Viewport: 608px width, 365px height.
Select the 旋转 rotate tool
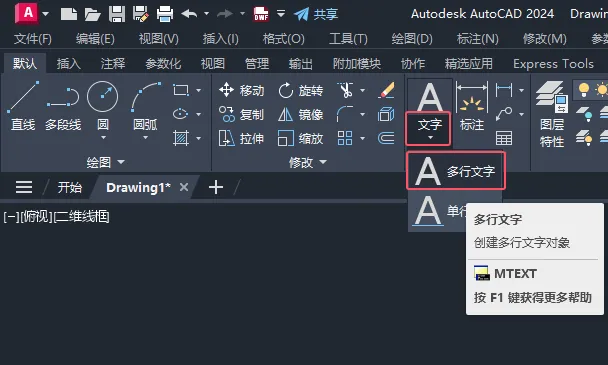click(301, 90)
